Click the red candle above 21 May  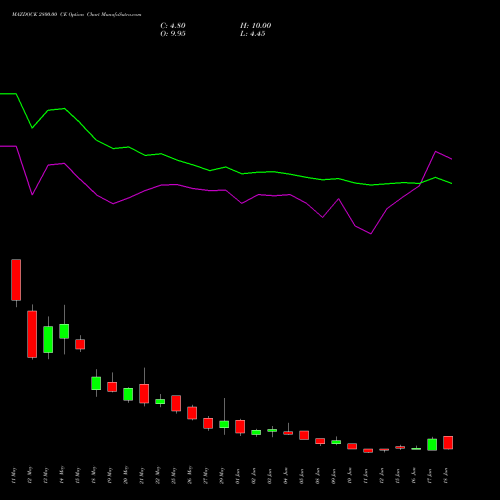(144, 394)
